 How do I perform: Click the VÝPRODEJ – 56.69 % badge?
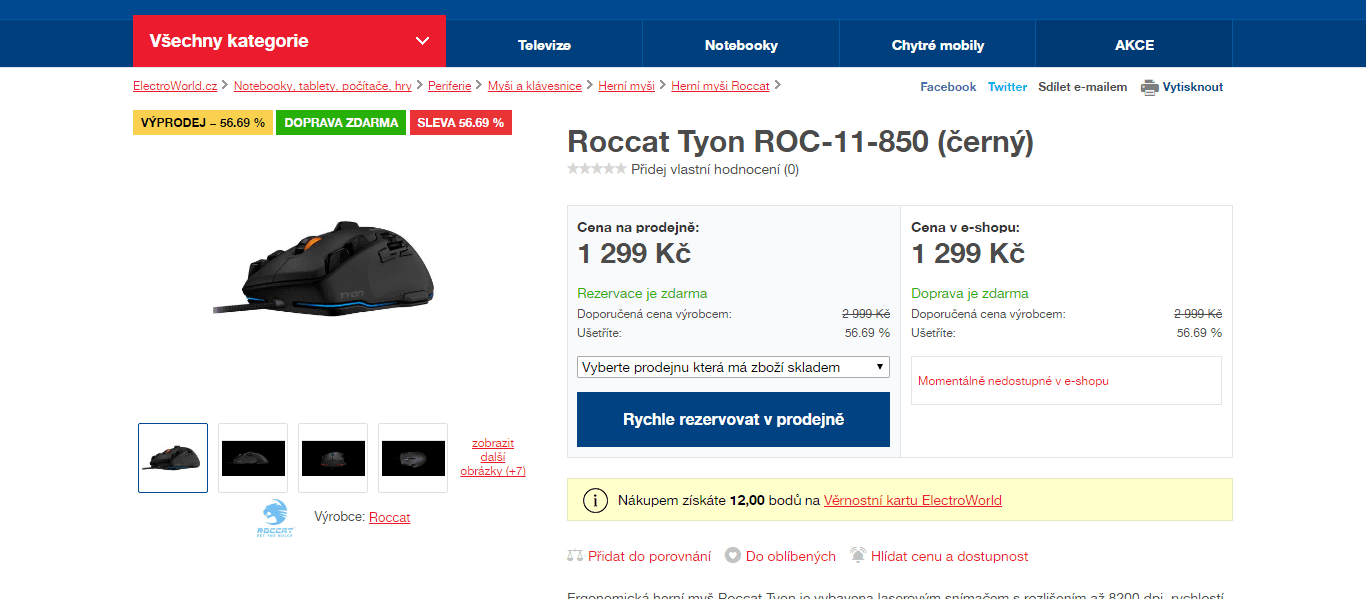coord(203,122)
